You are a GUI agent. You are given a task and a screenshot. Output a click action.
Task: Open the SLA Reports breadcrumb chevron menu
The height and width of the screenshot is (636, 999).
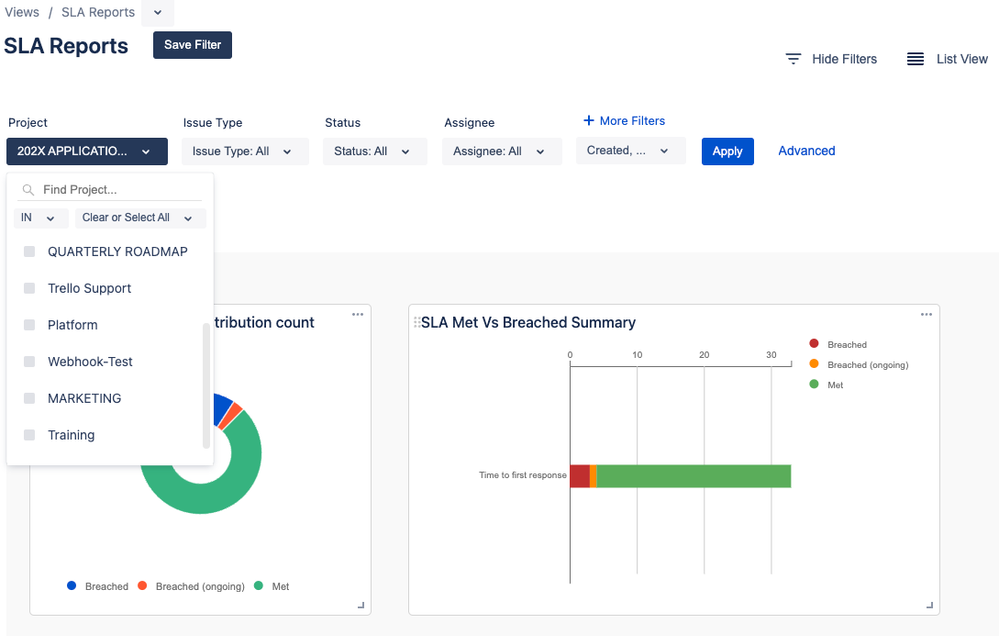pyautogui.click(x=157, y=12)
